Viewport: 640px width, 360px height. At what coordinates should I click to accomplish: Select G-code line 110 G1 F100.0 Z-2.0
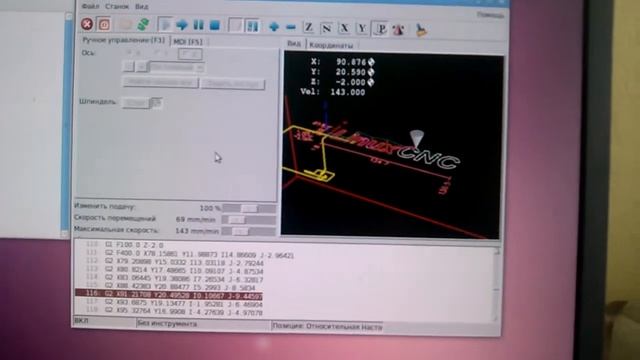click(124, 245)
